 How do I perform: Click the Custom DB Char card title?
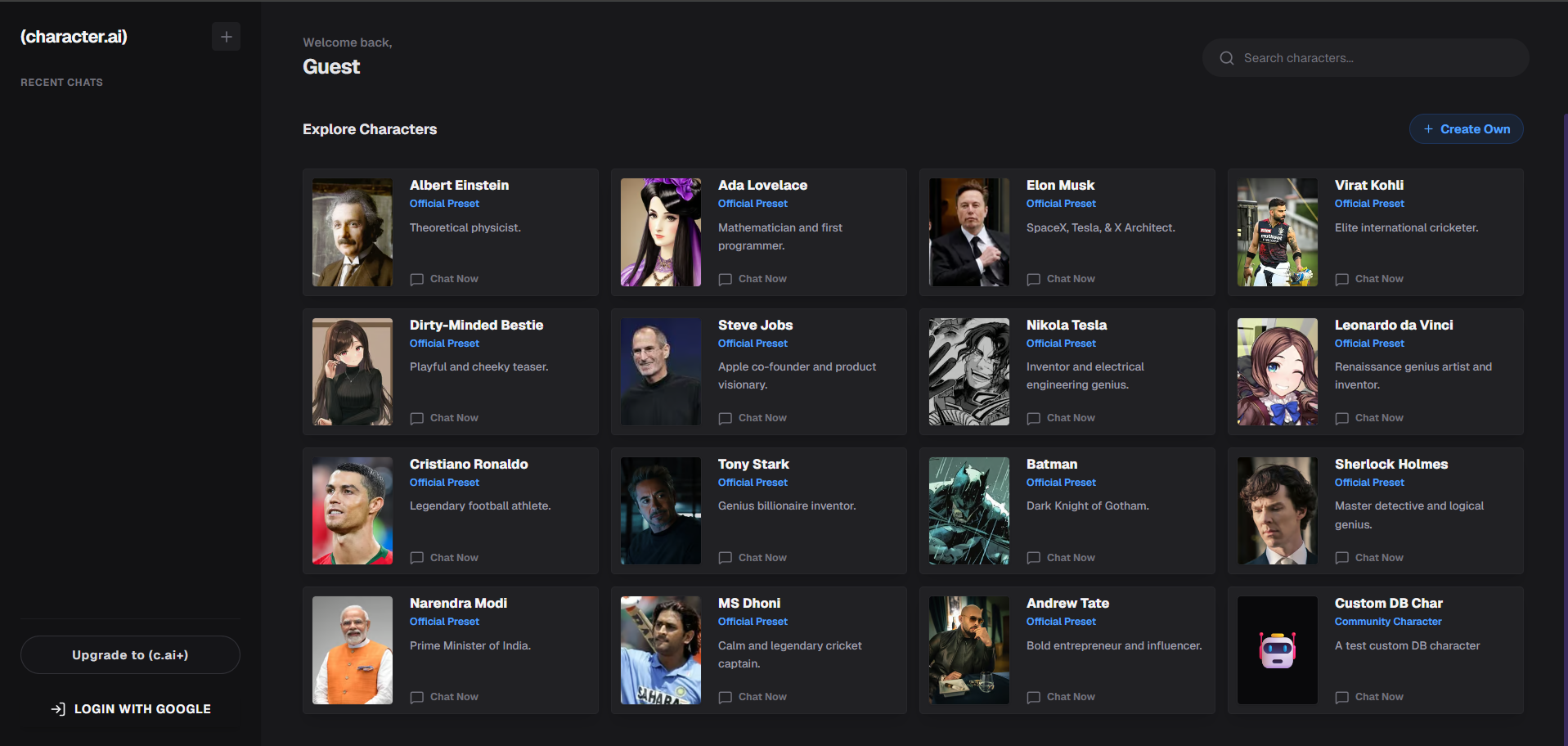coord(1389,604)
